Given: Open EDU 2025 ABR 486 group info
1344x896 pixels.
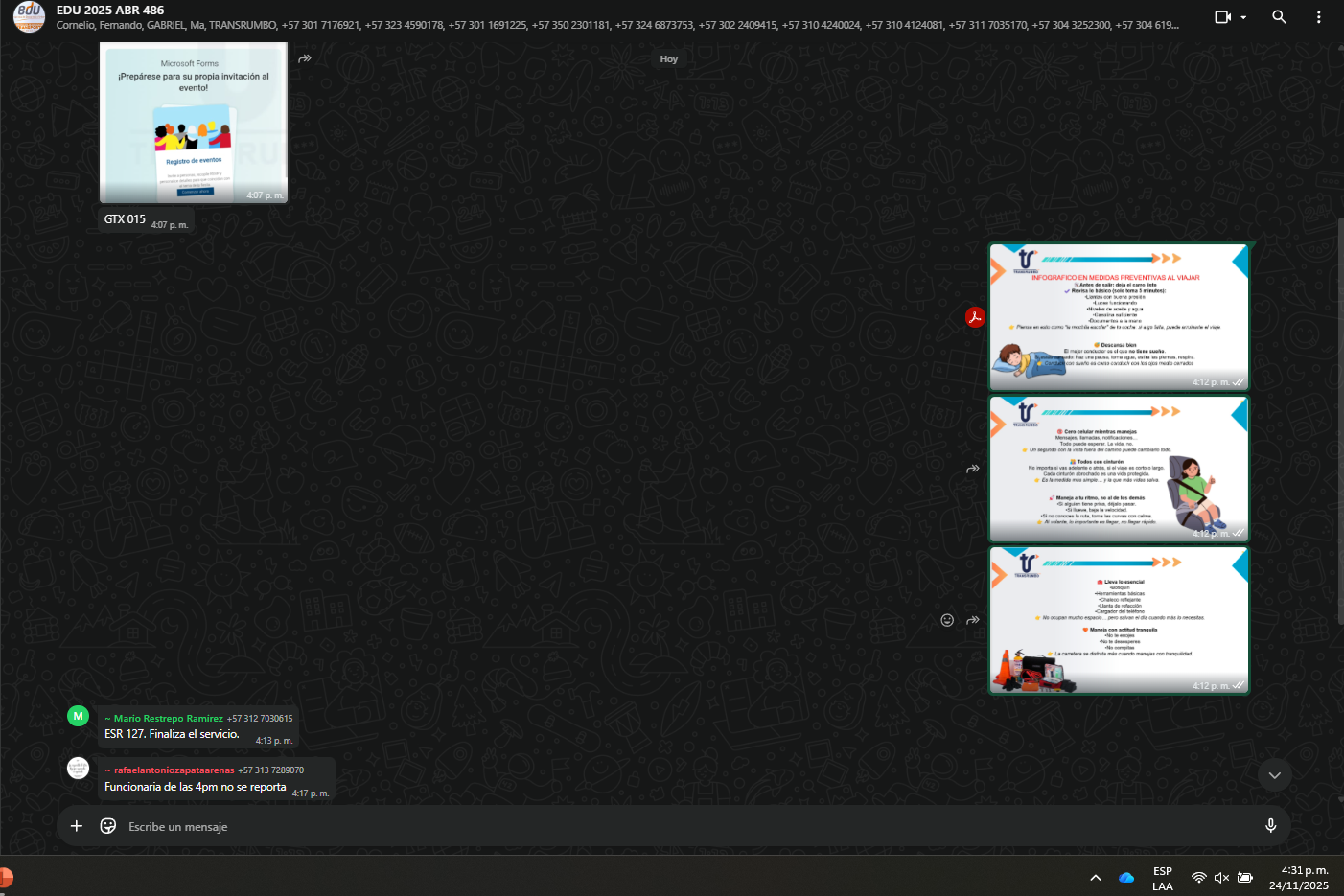Looking at the screenshot, I should [110, 11].
